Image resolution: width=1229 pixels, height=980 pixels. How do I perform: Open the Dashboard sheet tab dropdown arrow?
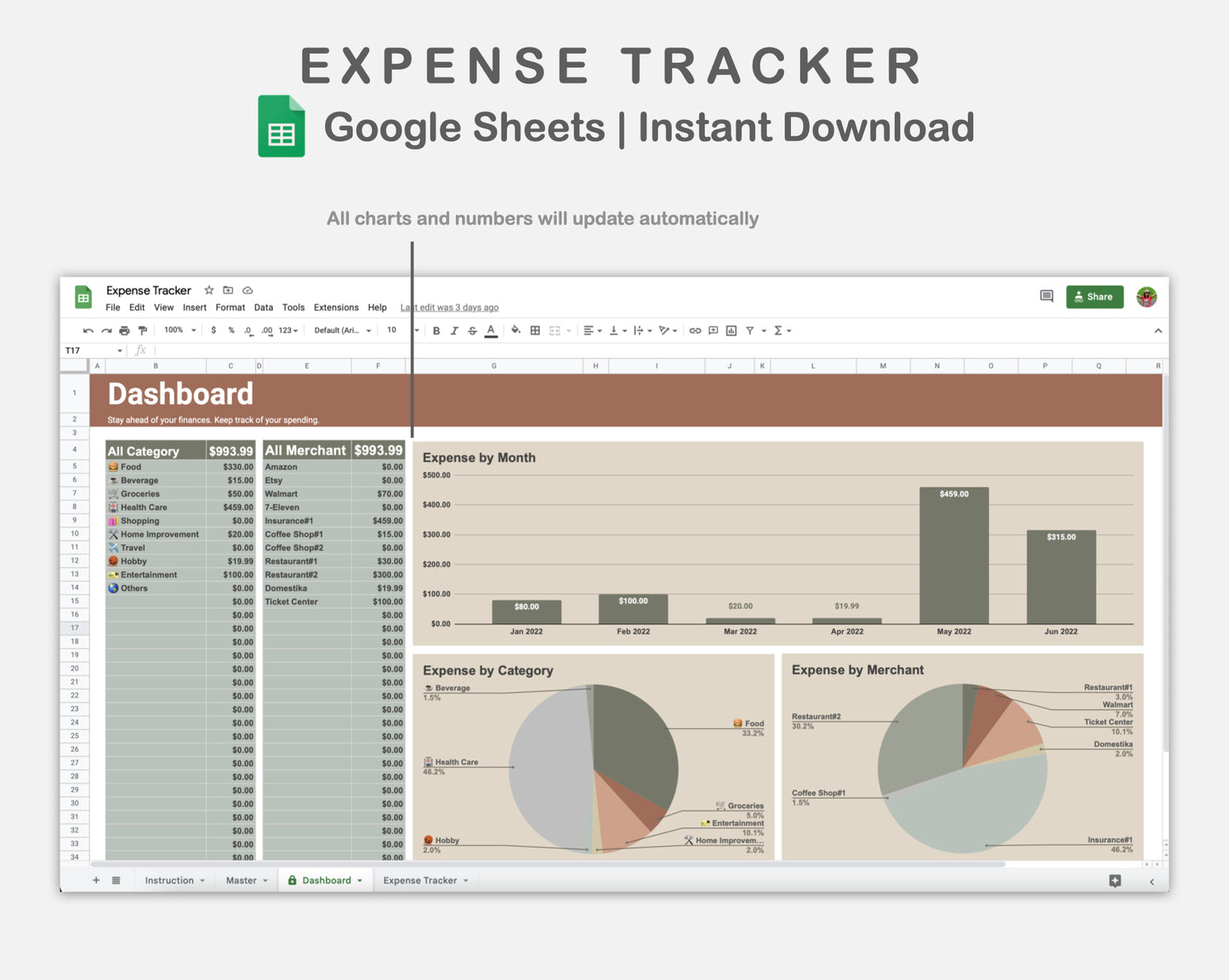tap(360, 880)
